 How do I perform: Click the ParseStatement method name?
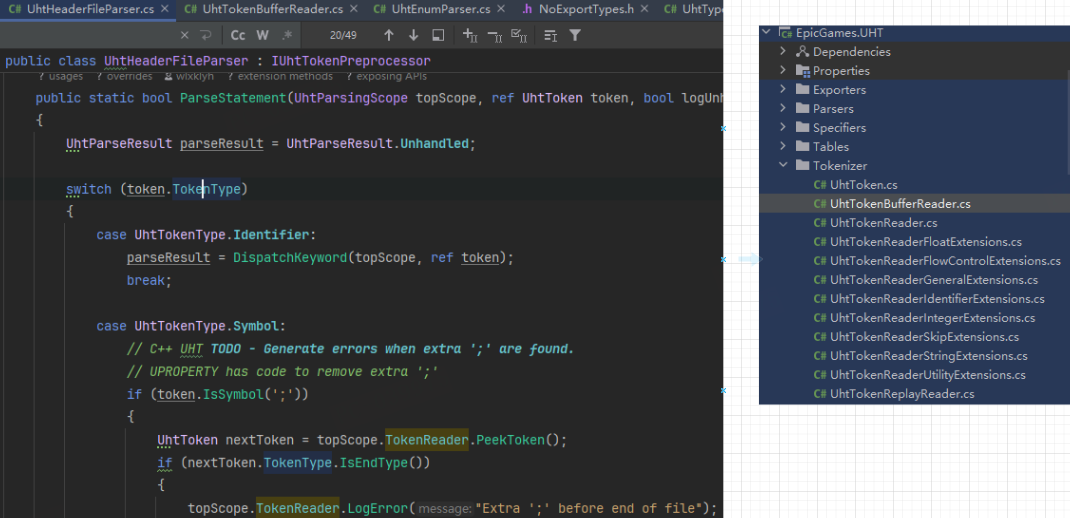233,98
